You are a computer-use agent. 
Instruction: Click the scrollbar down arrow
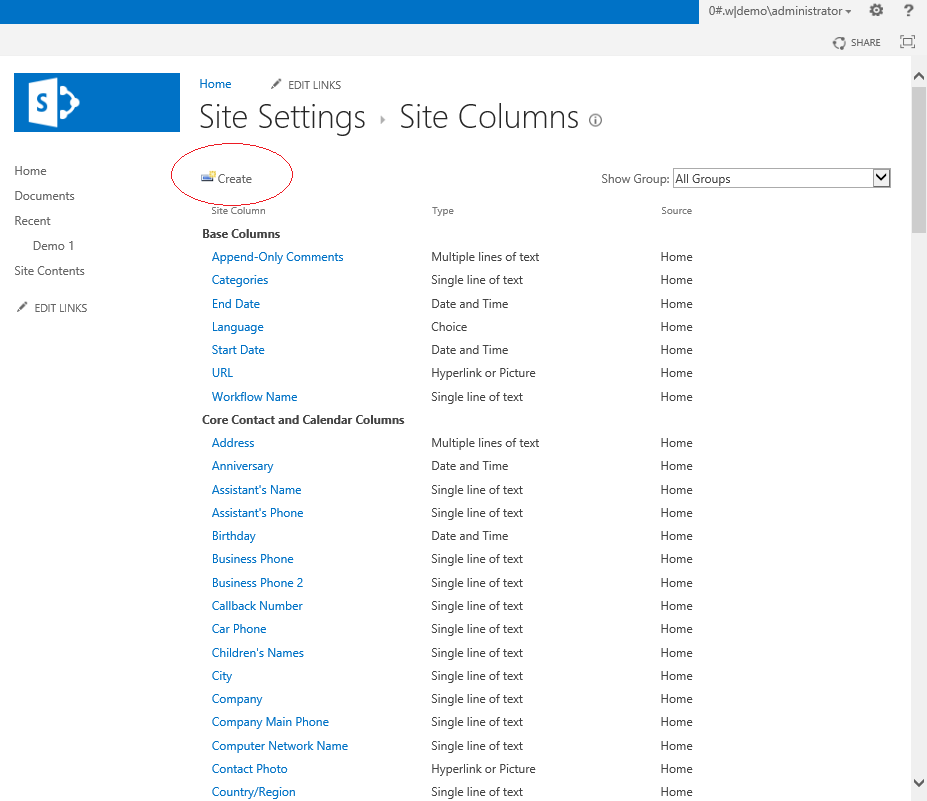tap(917, 782)
